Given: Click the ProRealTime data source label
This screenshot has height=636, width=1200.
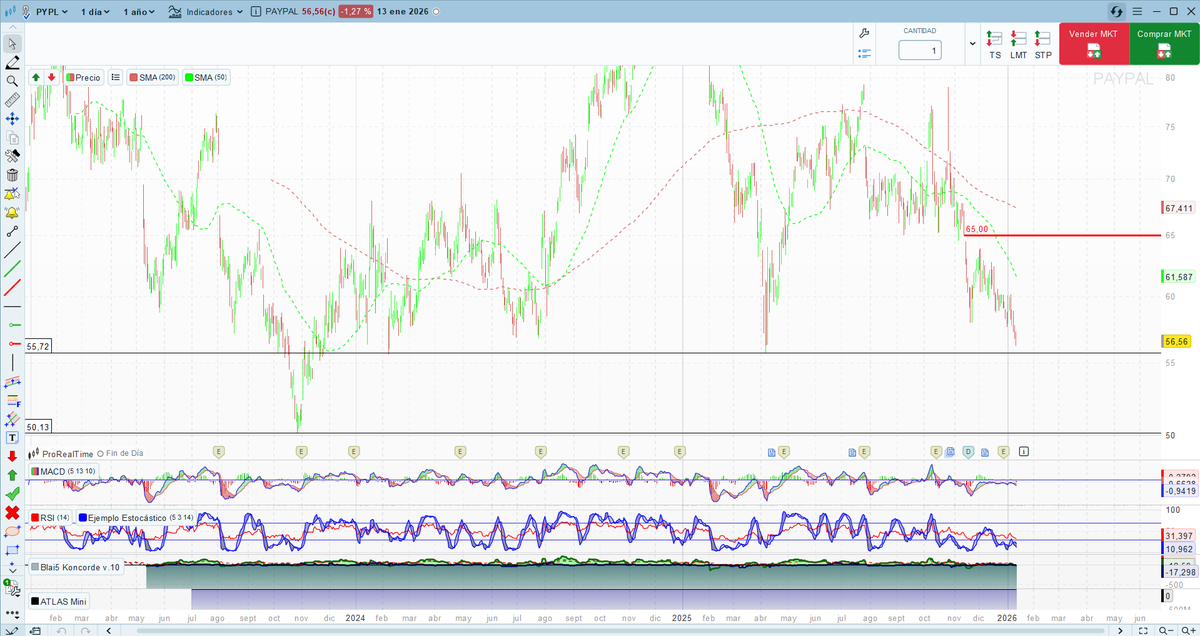Looking at the screenshot, I should [x=66, y=453].
